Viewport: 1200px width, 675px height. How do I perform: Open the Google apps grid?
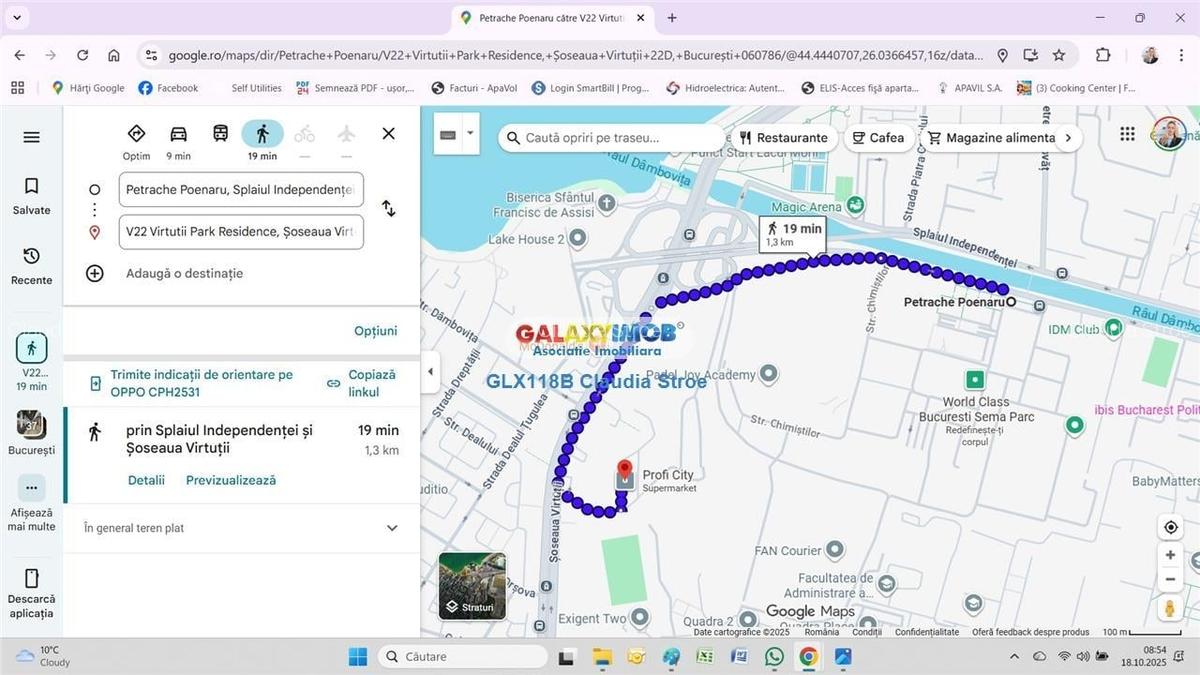[x=1127, y=135]
